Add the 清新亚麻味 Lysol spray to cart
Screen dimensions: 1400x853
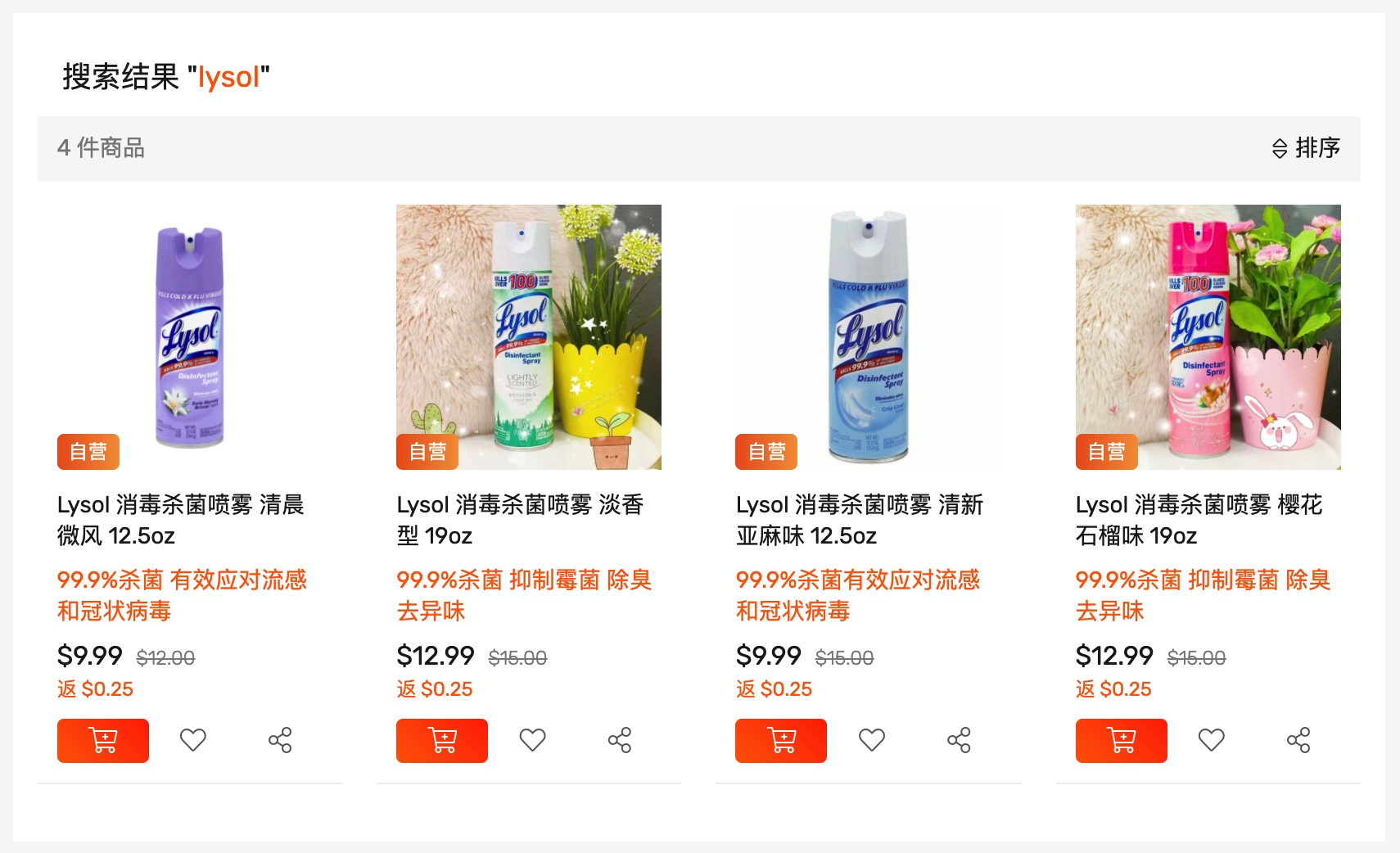click(x=781, y=741)
